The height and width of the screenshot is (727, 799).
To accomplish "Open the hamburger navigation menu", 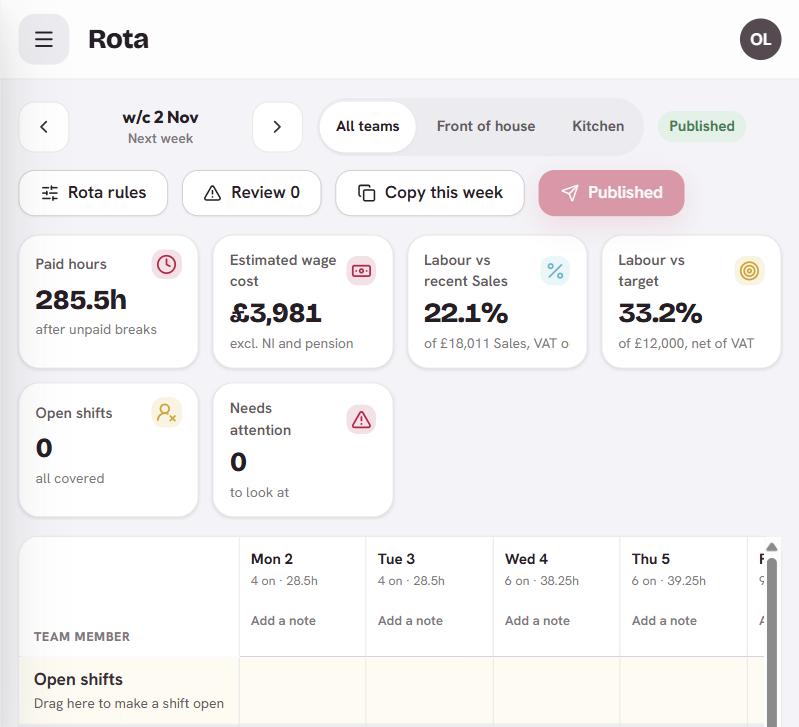I will click(x=44, y=39).
